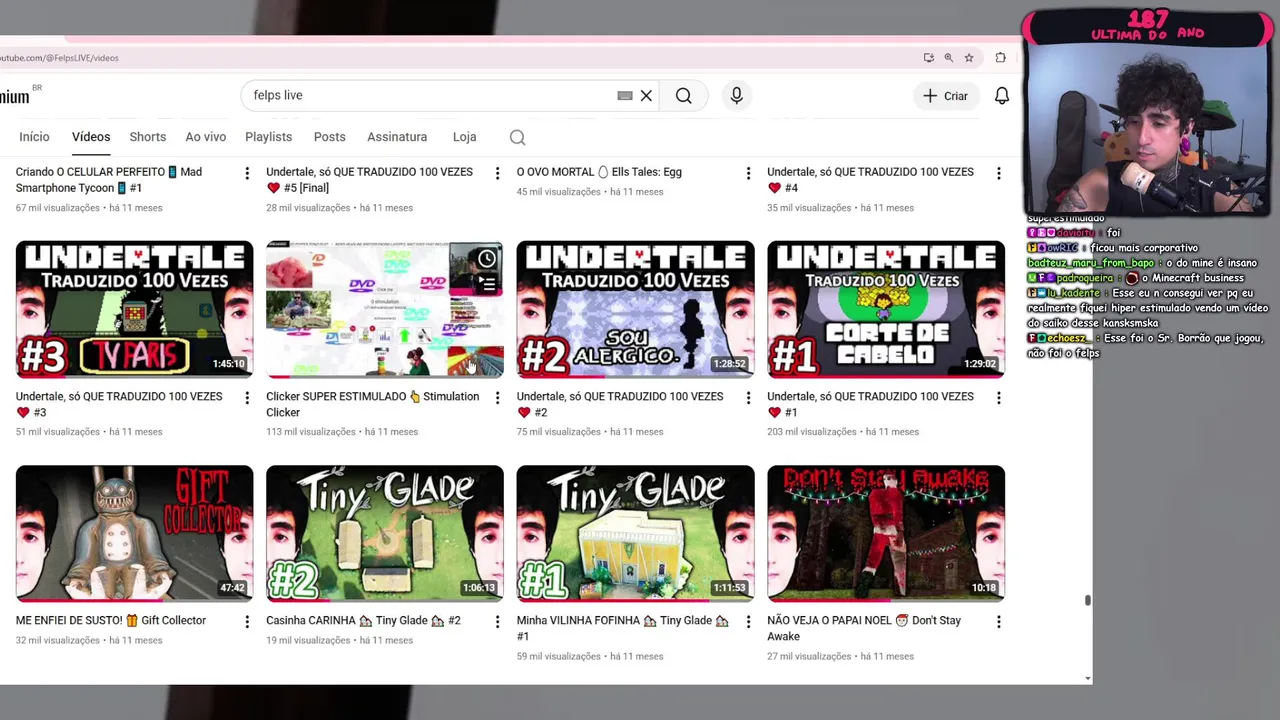Open Tiny Glade #2 thumbnail
Image resolution: width=1280 pixels, height=720 pixels.
tap(385, 533)
